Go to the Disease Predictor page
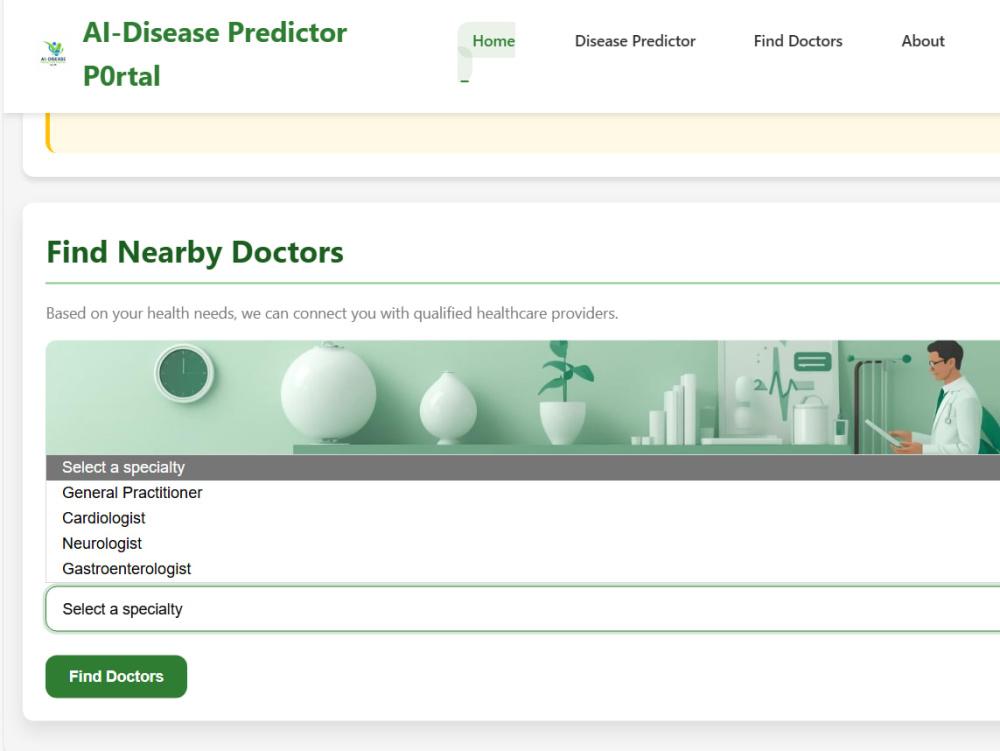1000x751 pixels. tap(635, 41)
